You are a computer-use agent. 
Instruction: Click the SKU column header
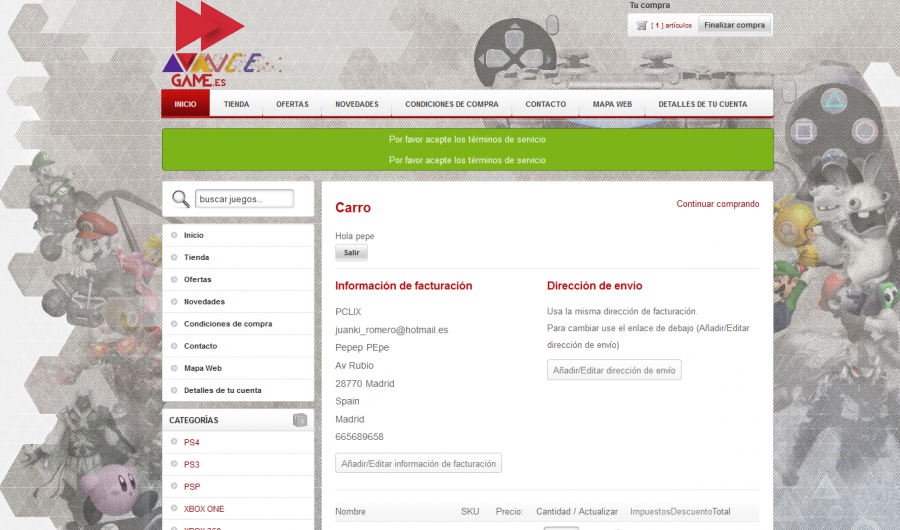(470, 511)
